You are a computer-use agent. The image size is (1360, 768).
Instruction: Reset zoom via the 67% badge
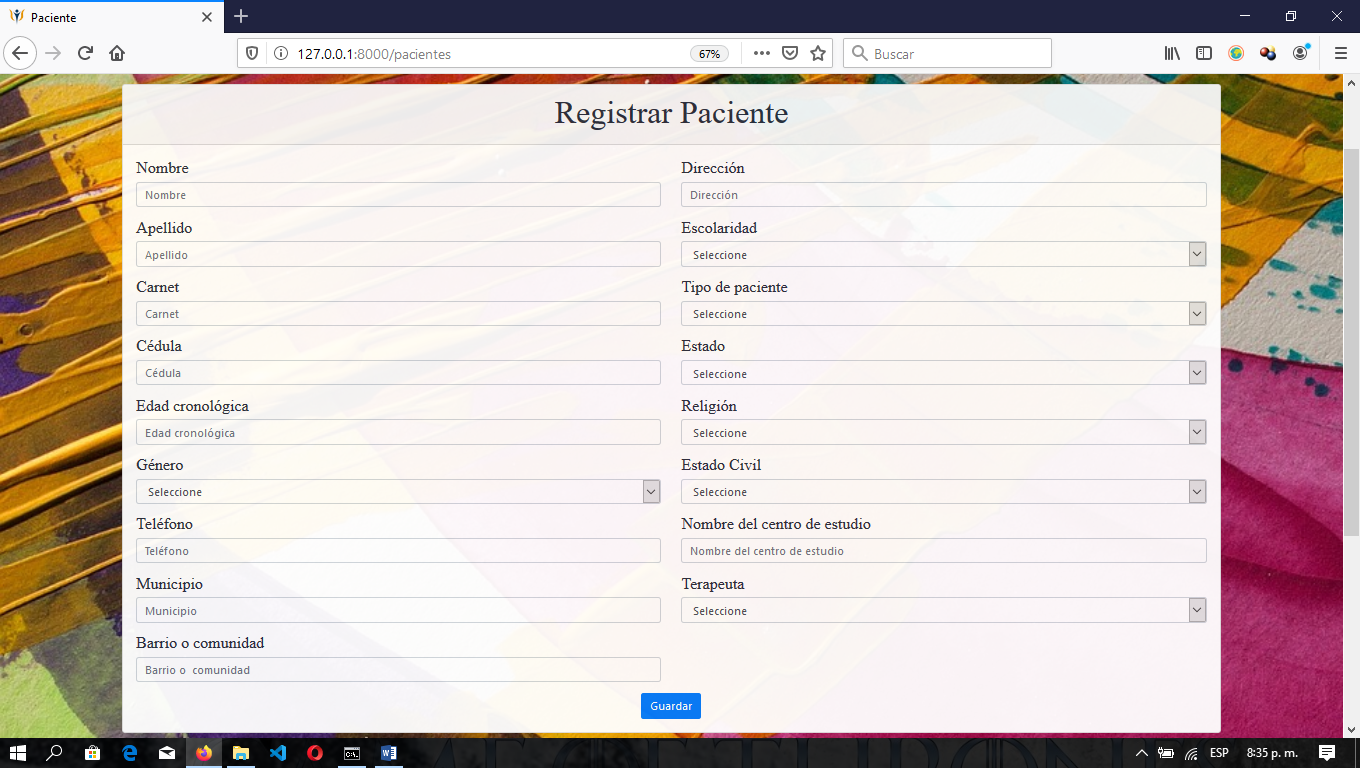coord(709,54)
